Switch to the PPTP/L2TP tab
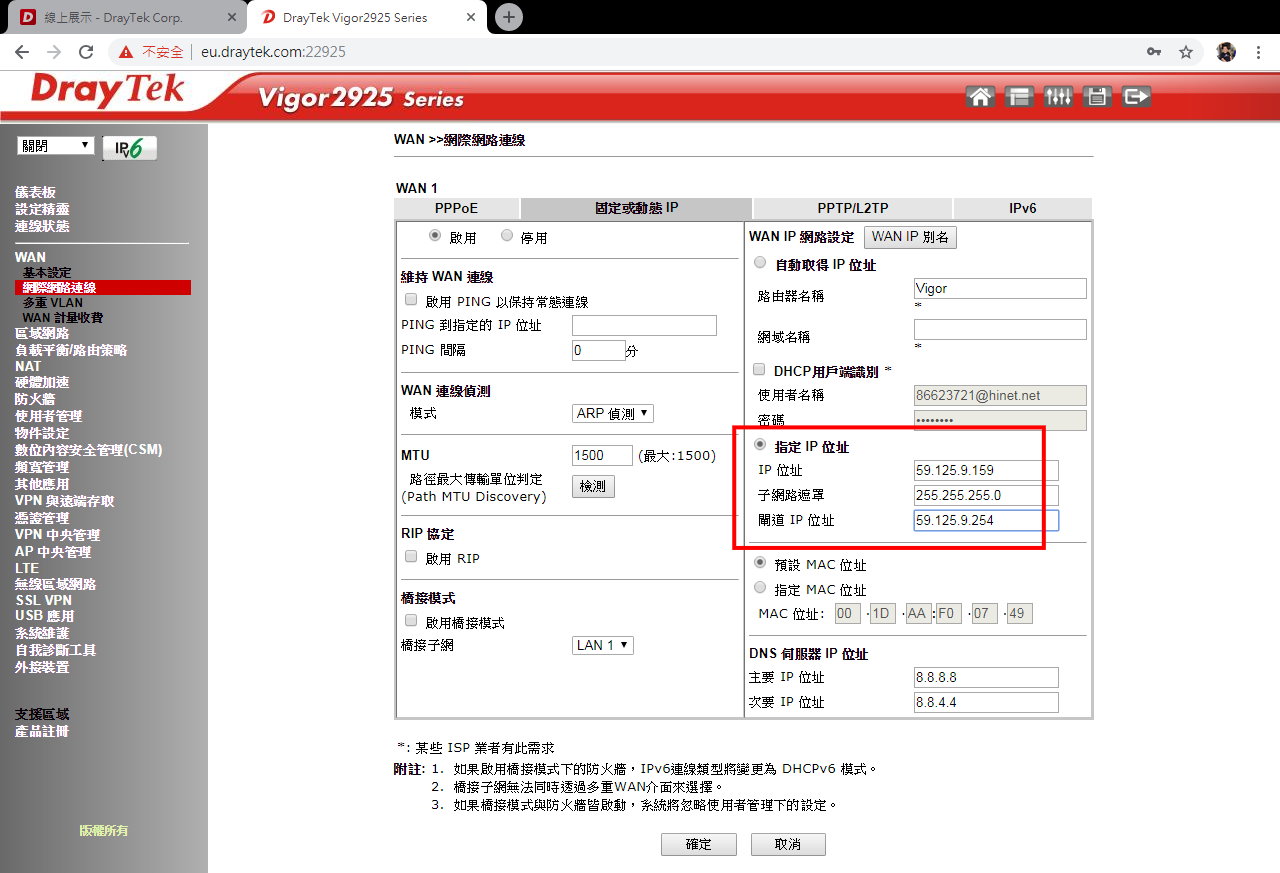Image resolution: width=1280 pixels, height=873 pixels. pos(852,208)
